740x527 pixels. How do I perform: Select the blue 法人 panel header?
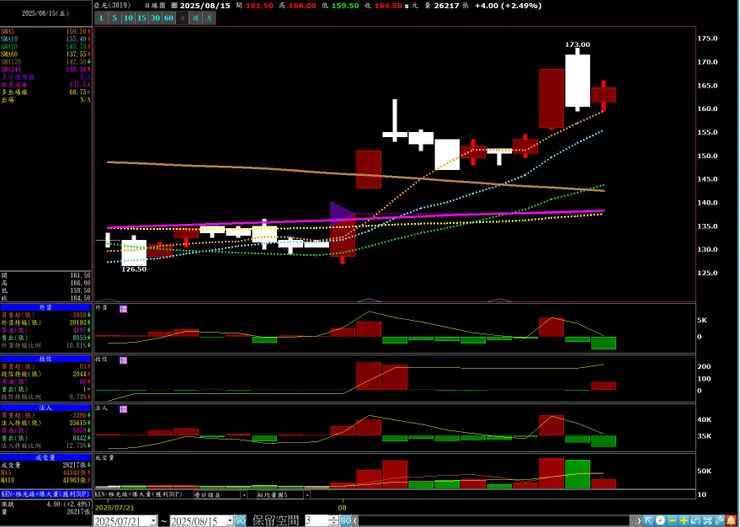point(45,408)
